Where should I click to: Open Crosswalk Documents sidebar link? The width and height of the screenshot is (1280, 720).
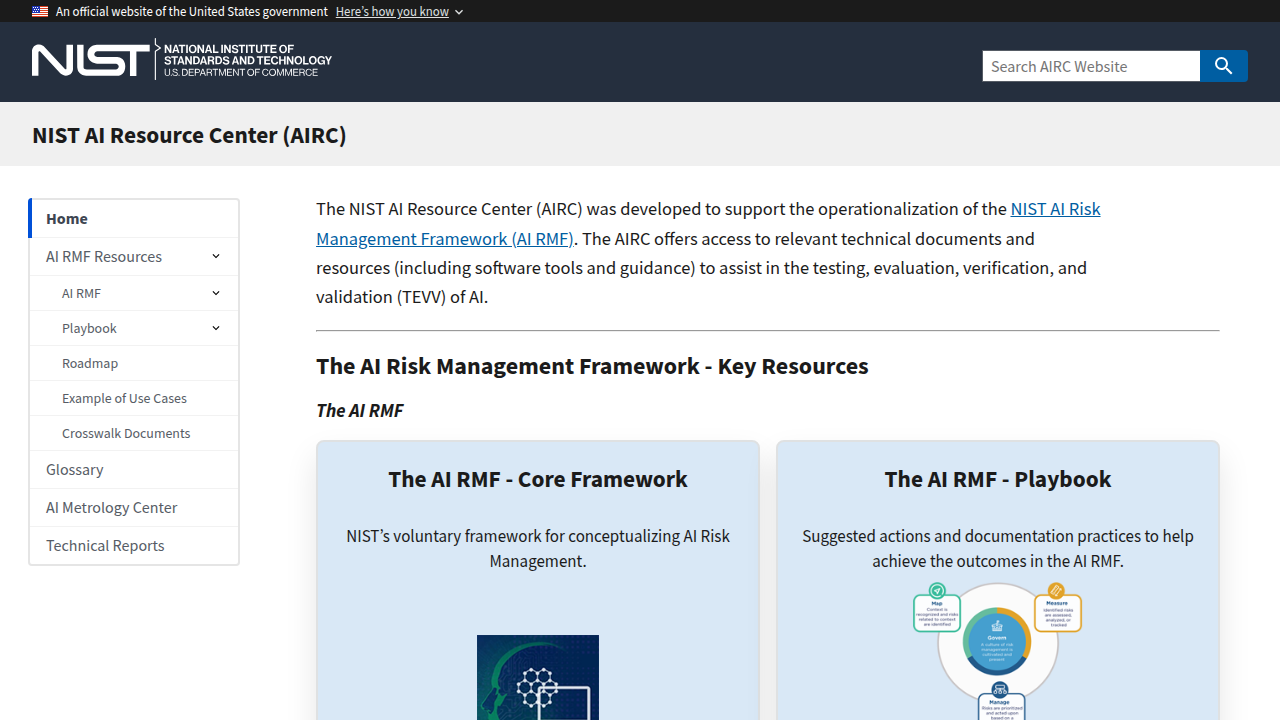point(134,433)
